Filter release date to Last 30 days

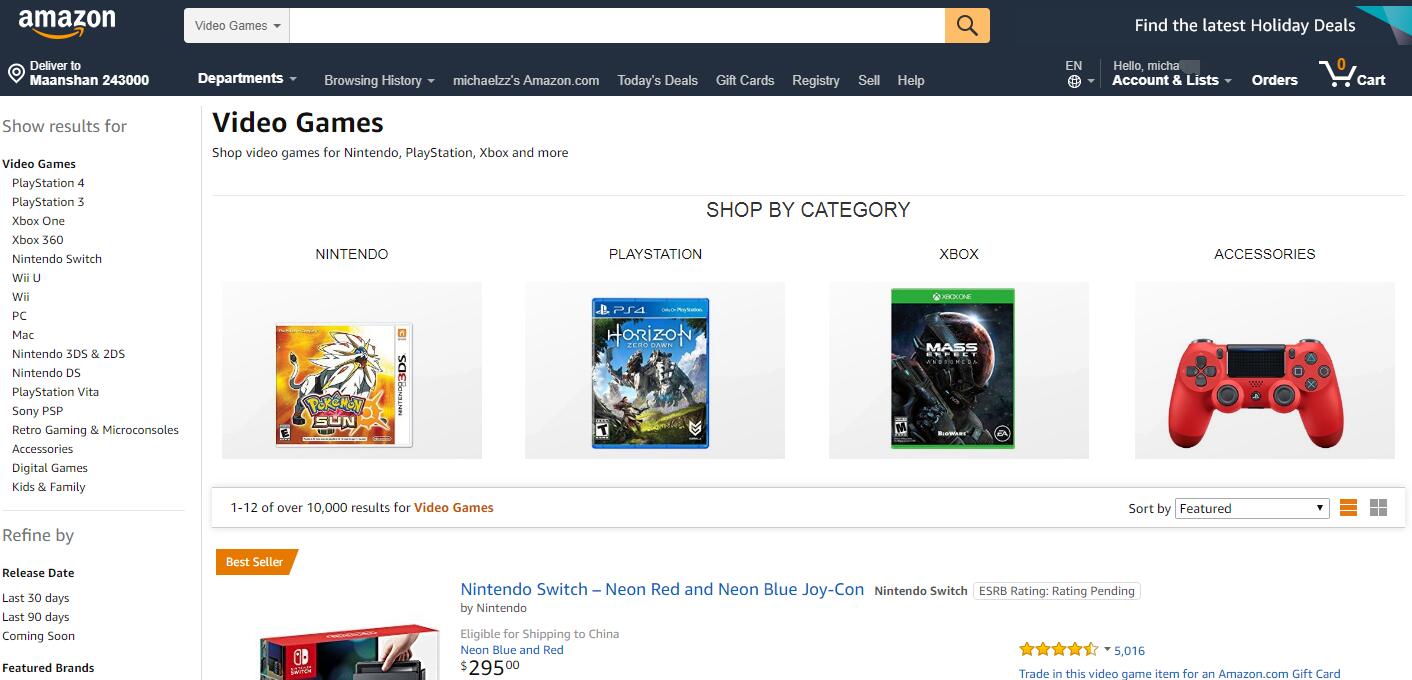coord(36,598)
